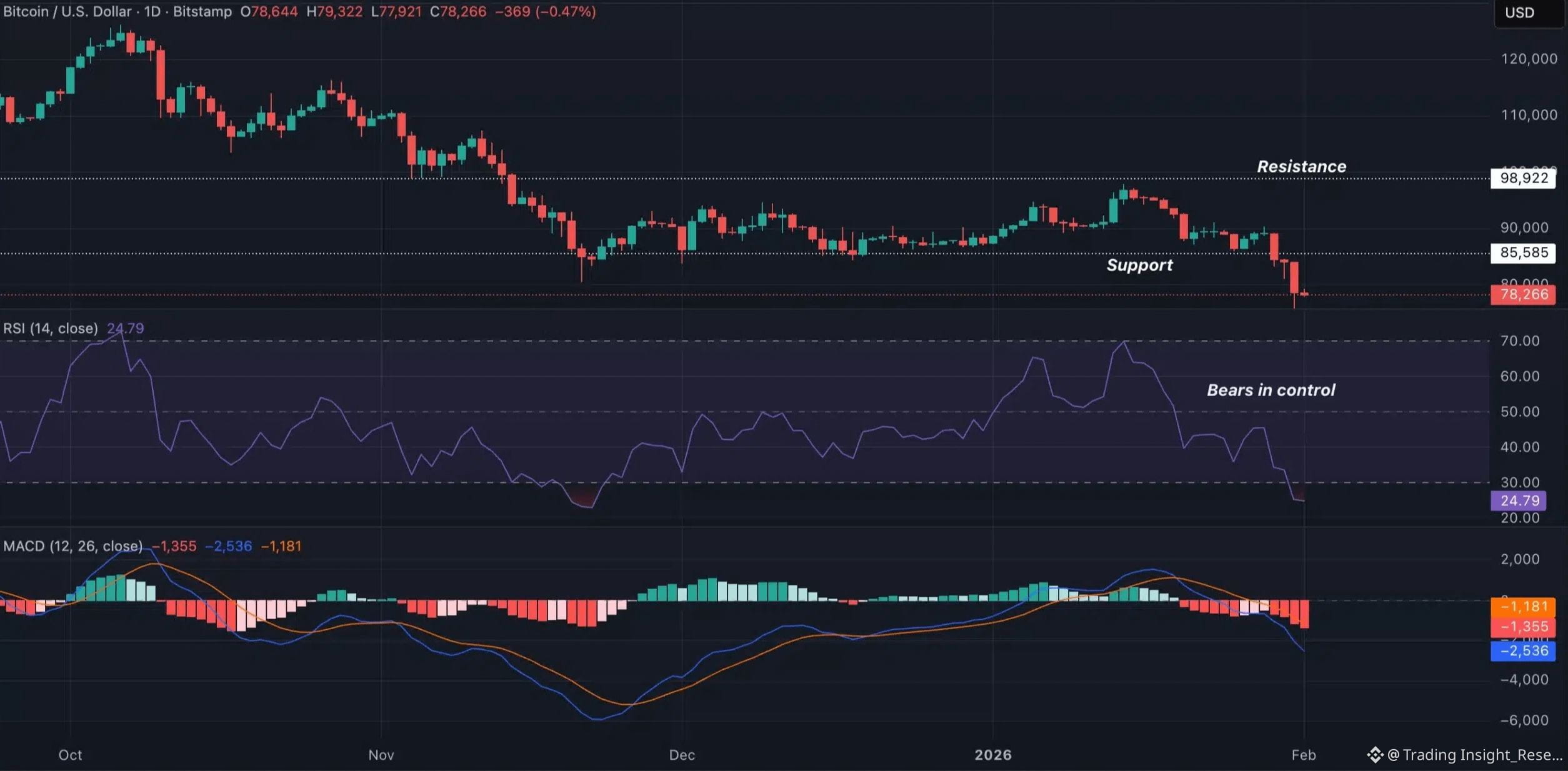This screenshot has width=1568, height=771.
Task: Click the 120,000 price axis label
Action: tap(1528, 59)
